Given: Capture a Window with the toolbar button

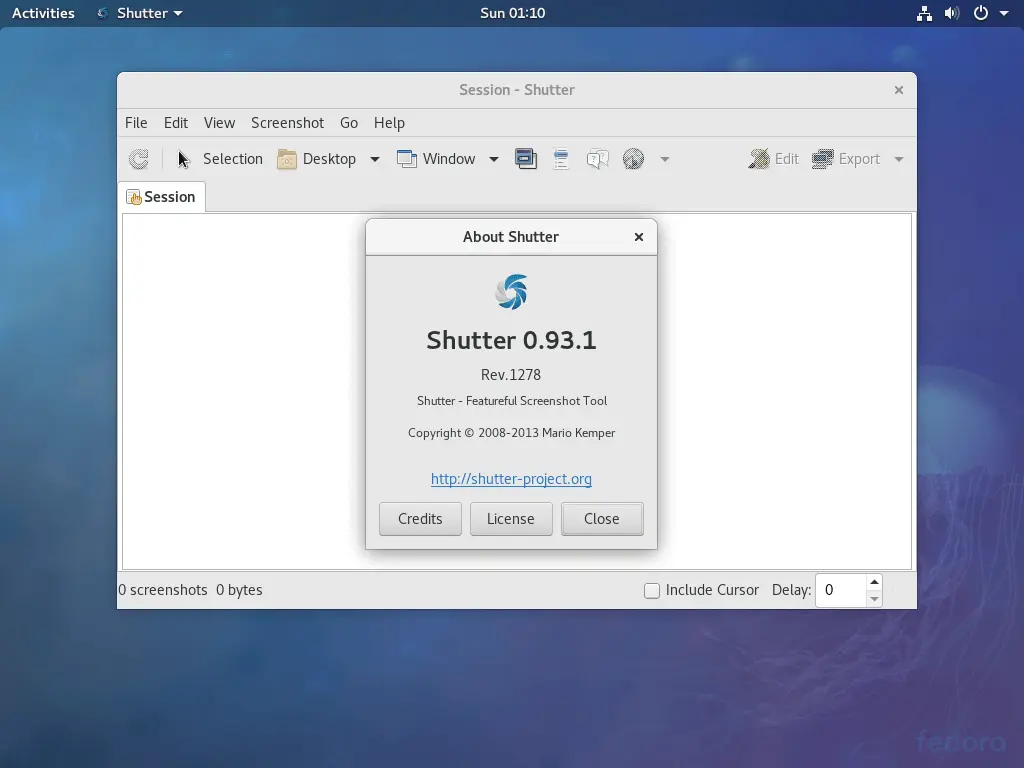Looking at the screenshot, I should pos(436,159).
